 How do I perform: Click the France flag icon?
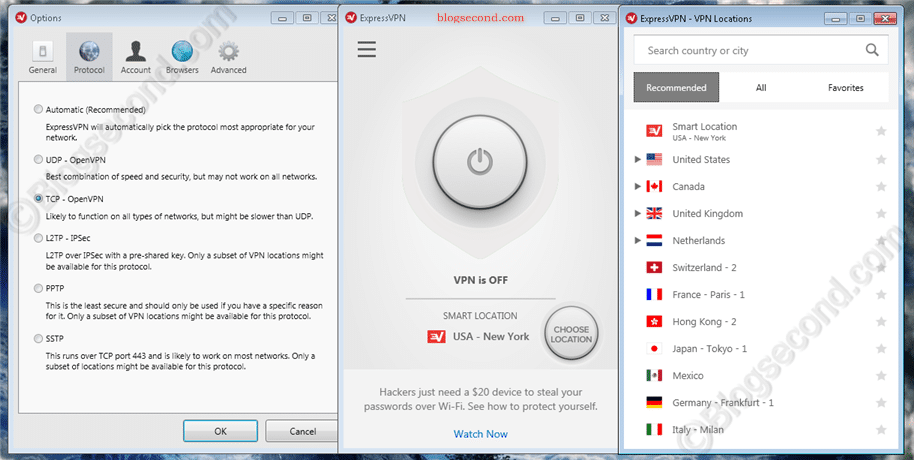coord(654,294)
